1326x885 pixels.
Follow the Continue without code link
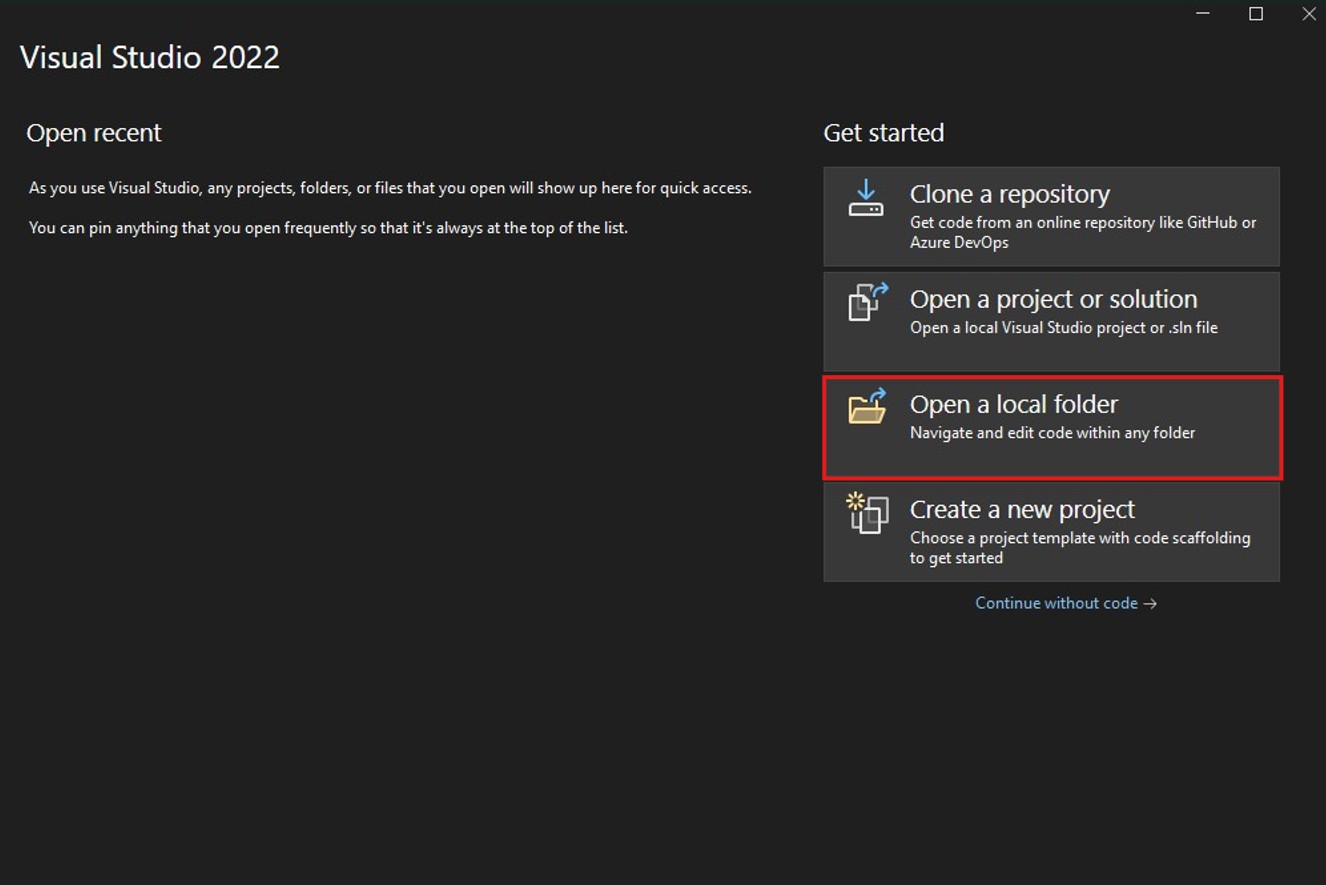pos(1066,603)
